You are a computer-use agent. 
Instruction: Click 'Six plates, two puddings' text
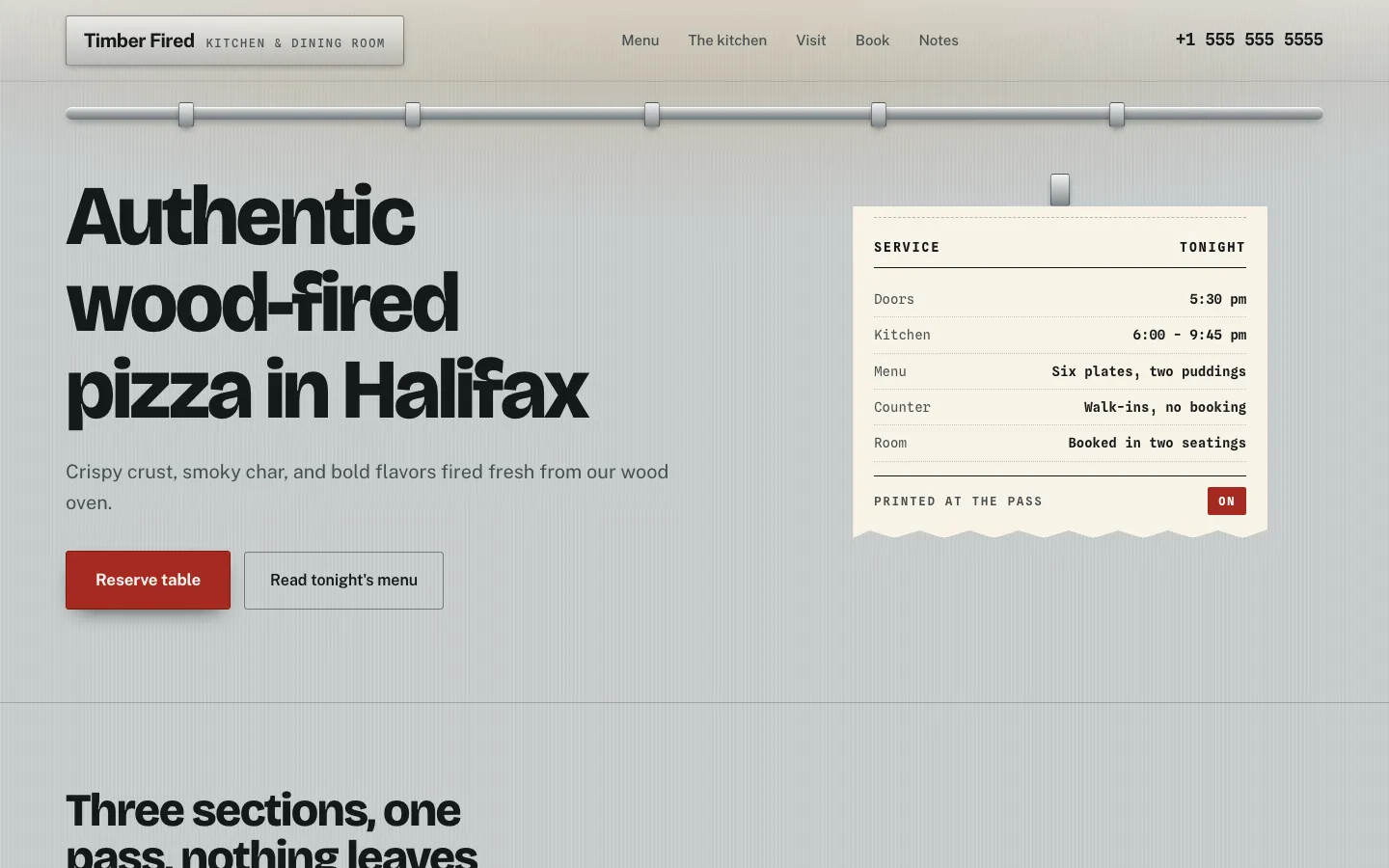1149,371
